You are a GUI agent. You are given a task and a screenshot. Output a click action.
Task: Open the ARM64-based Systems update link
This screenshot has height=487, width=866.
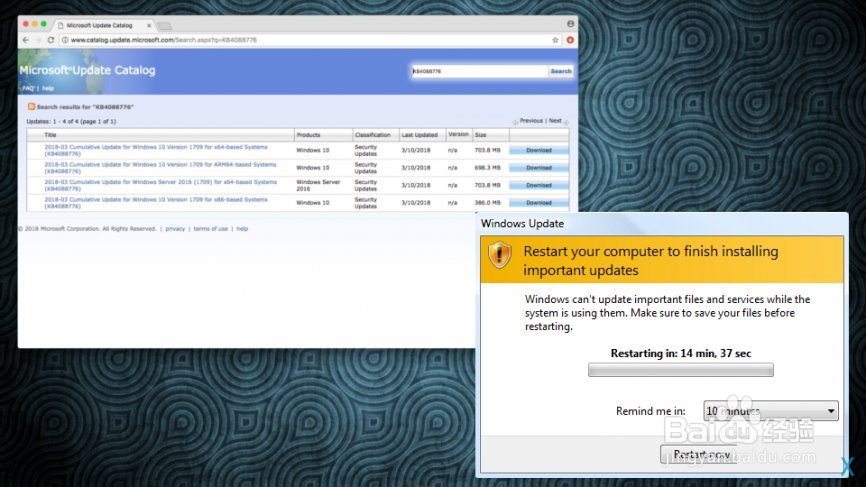[x=160, y=168]
